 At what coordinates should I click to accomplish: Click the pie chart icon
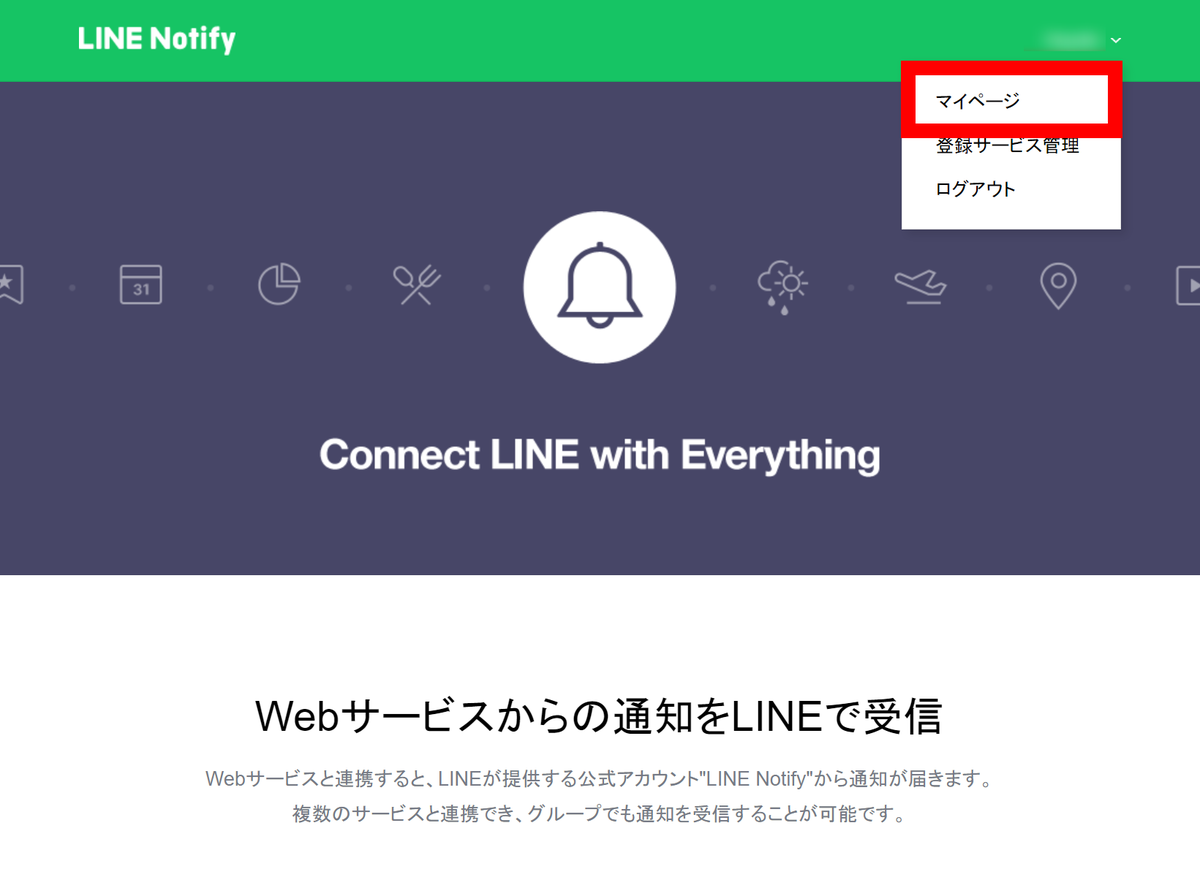click(279, 286)
